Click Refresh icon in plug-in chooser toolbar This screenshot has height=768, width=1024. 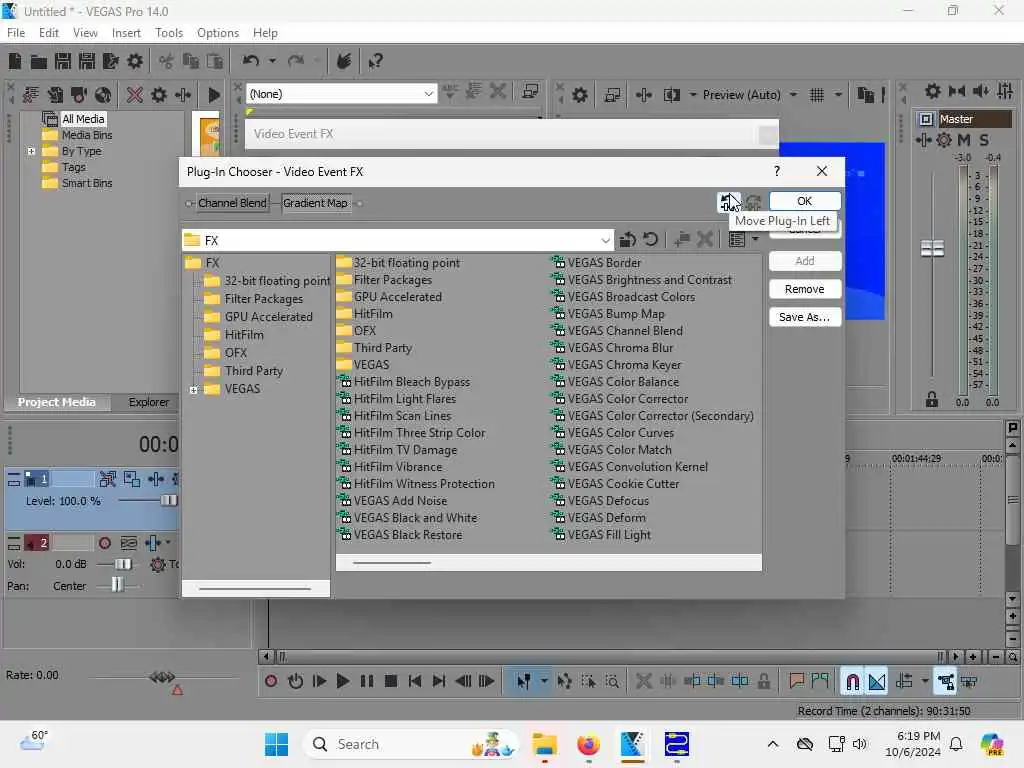point(650,240)
